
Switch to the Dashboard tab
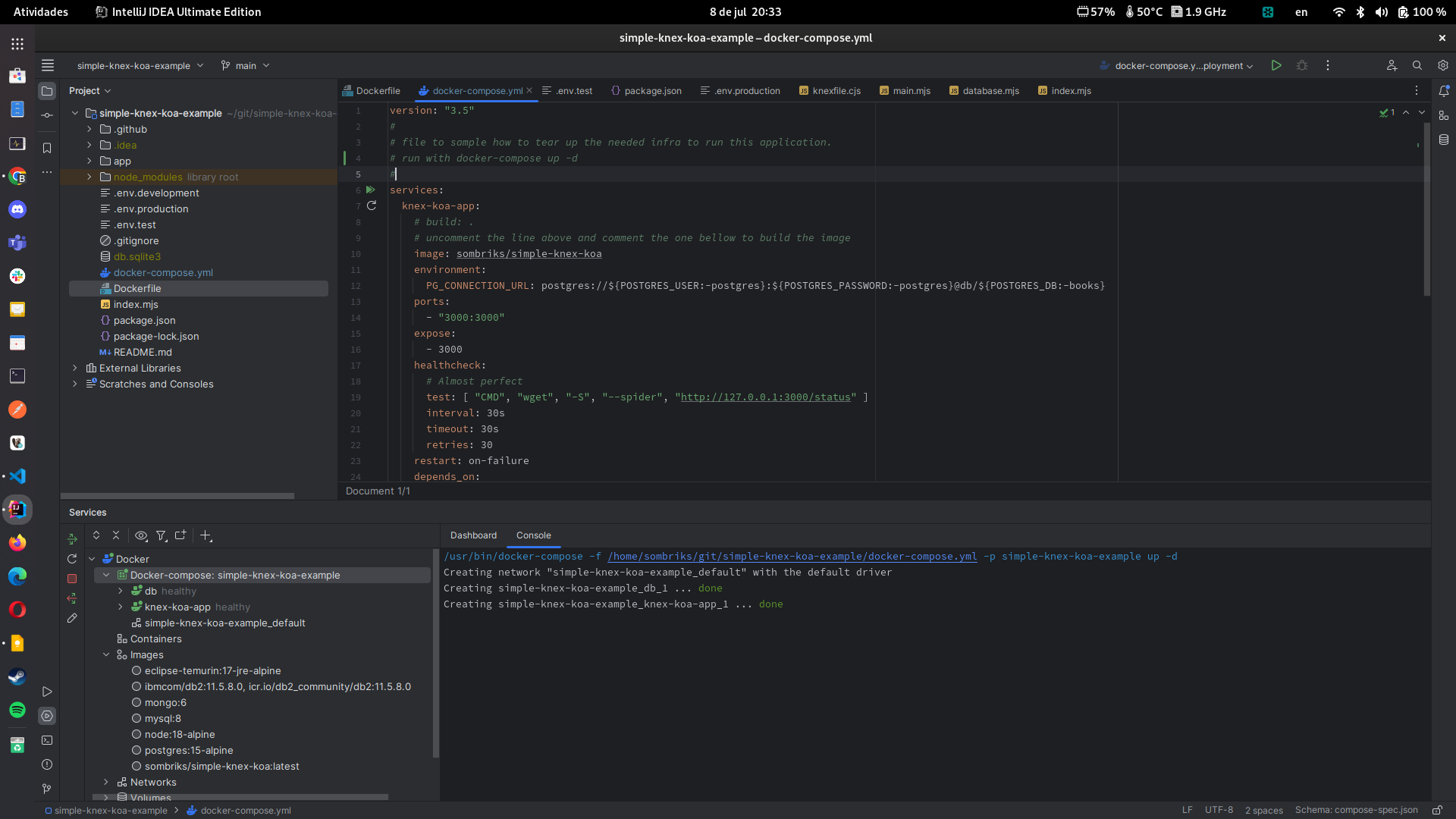pyautogui.click(x=472, y=535)
